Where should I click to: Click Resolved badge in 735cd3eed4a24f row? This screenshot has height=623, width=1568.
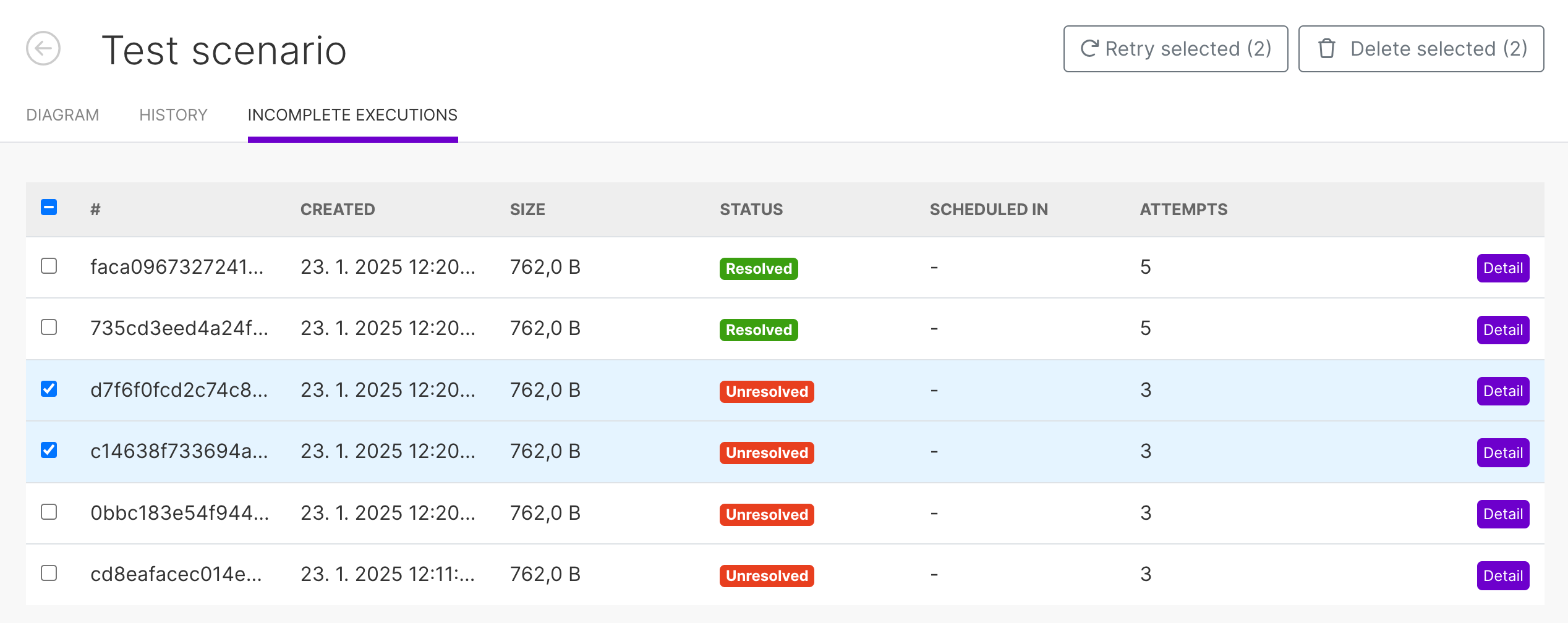point(759,330)
